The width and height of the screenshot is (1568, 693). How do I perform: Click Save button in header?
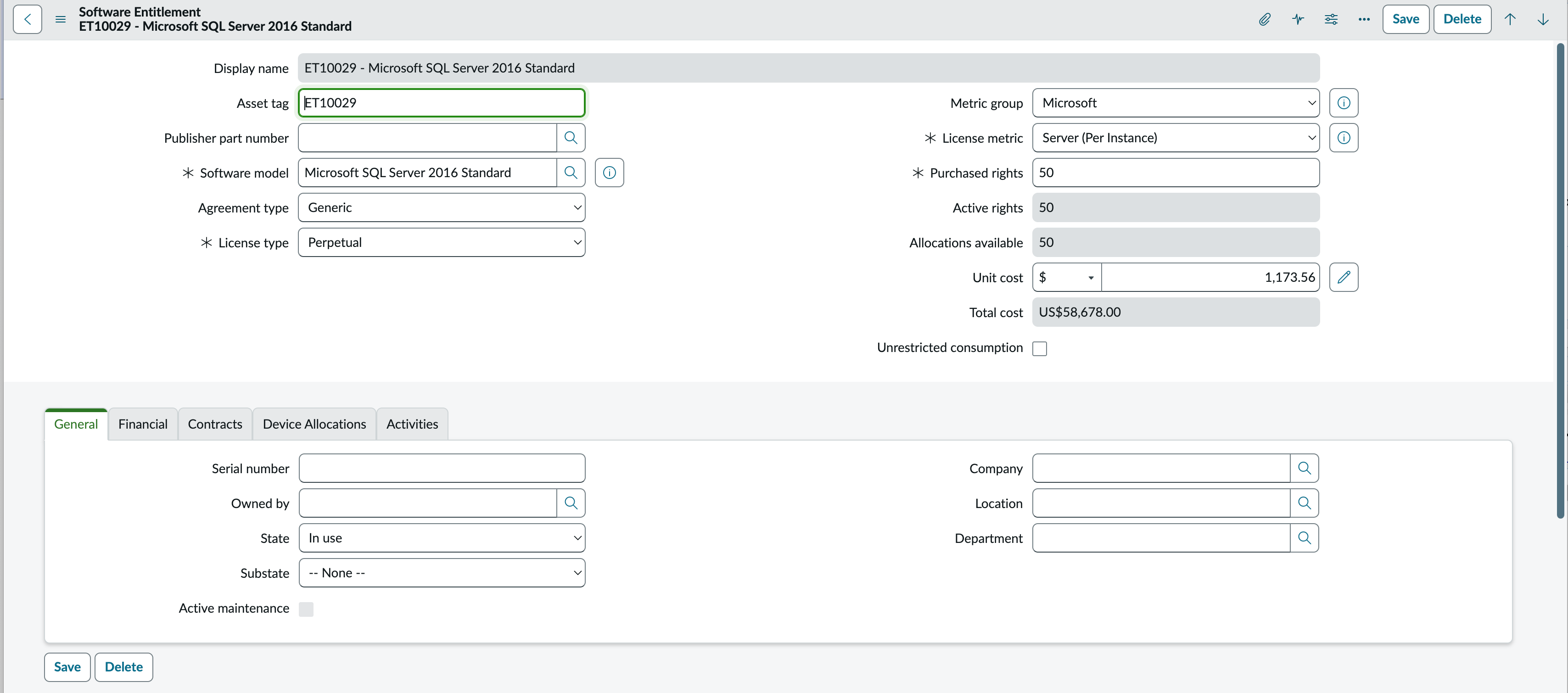pos(1406,19)
